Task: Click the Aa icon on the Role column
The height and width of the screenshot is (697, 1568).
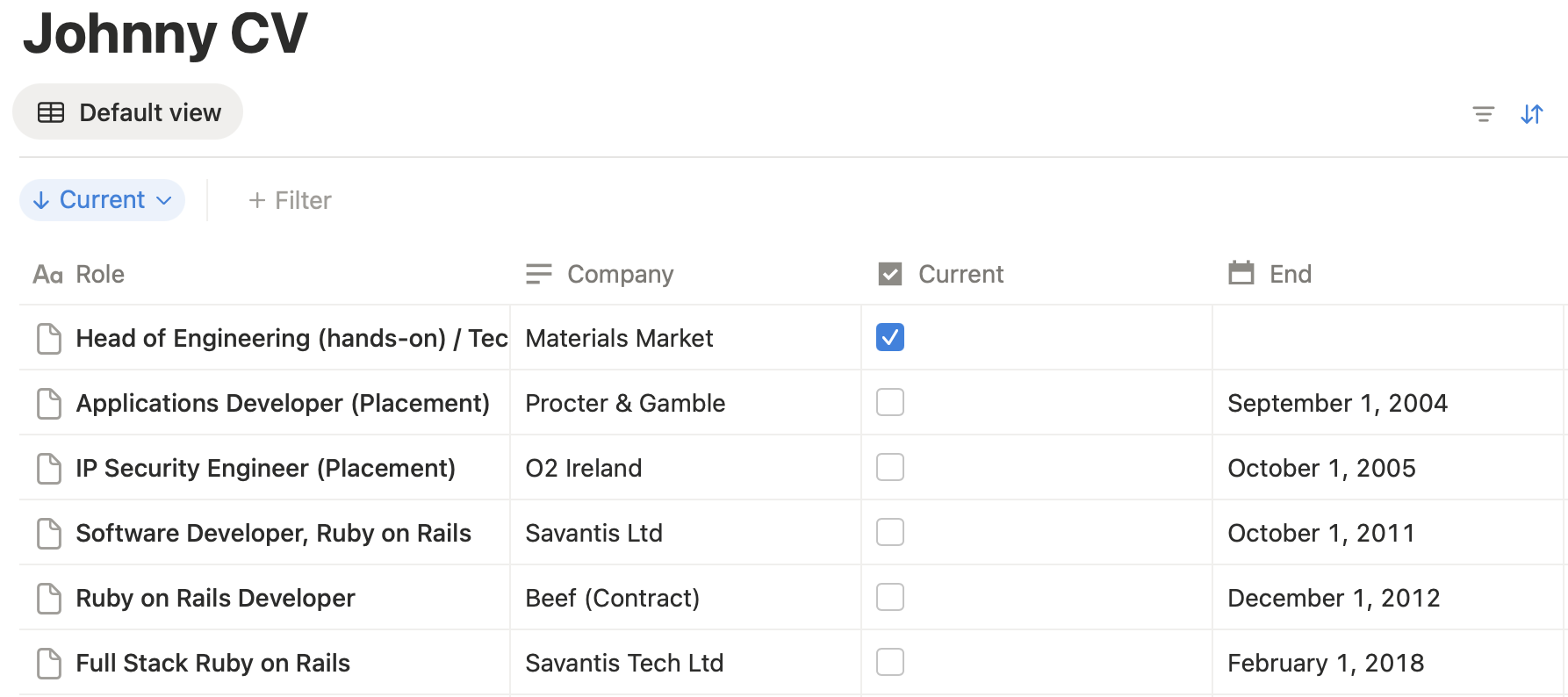Action: point(47,274)
